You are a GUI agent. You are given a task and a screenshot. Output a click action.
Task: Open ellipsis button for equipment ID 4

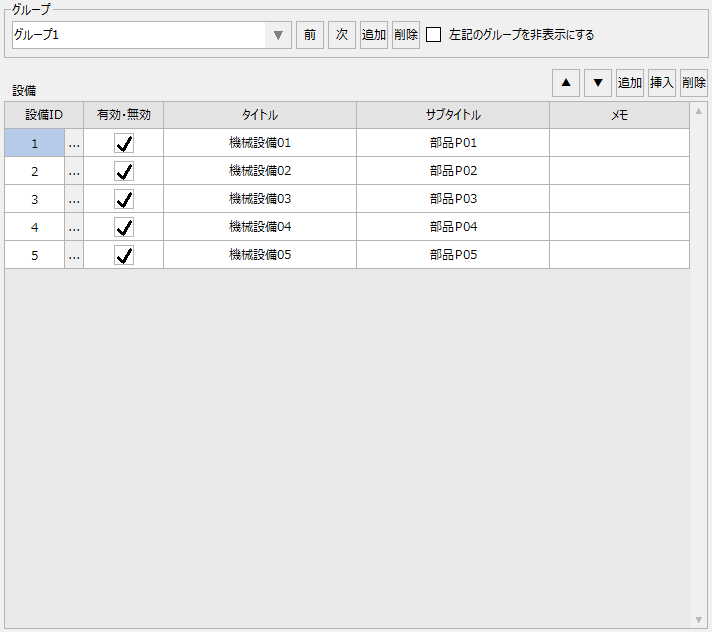[74, 228]
